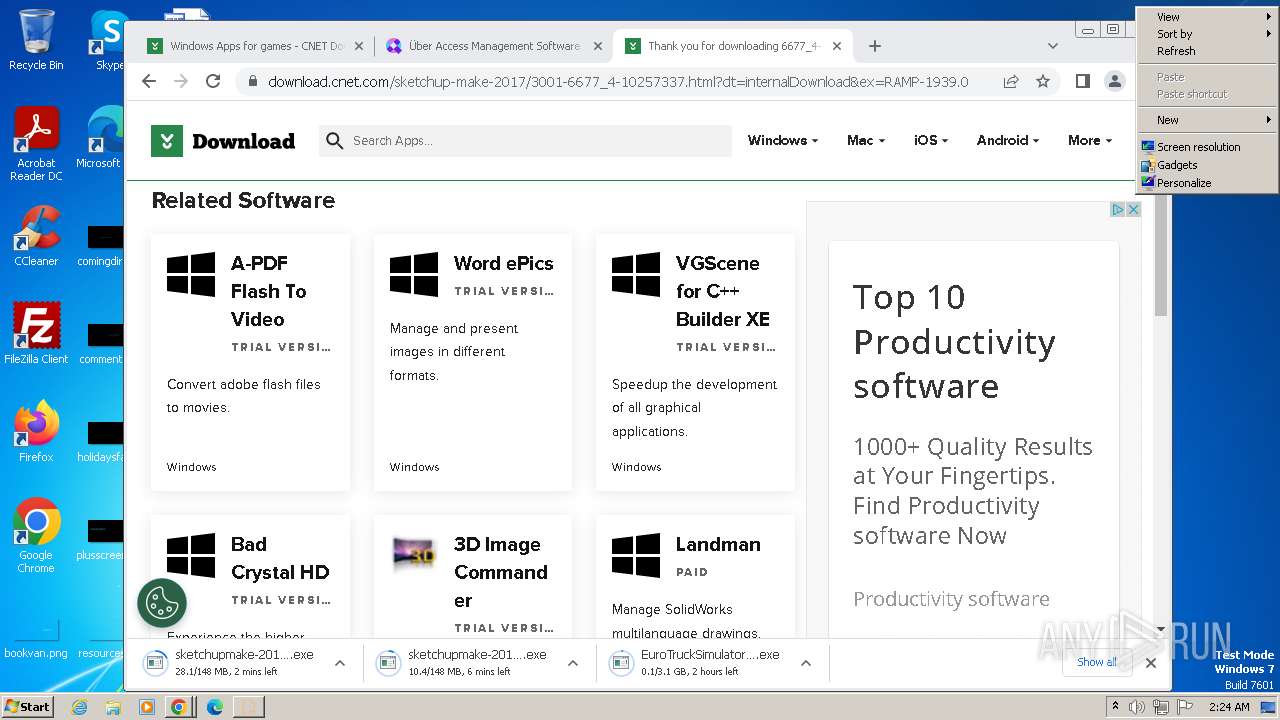The height and width of the screenshot is (720, 1280).
Task: Click the Chrome taskbar icon
Action: pos(179,707)
